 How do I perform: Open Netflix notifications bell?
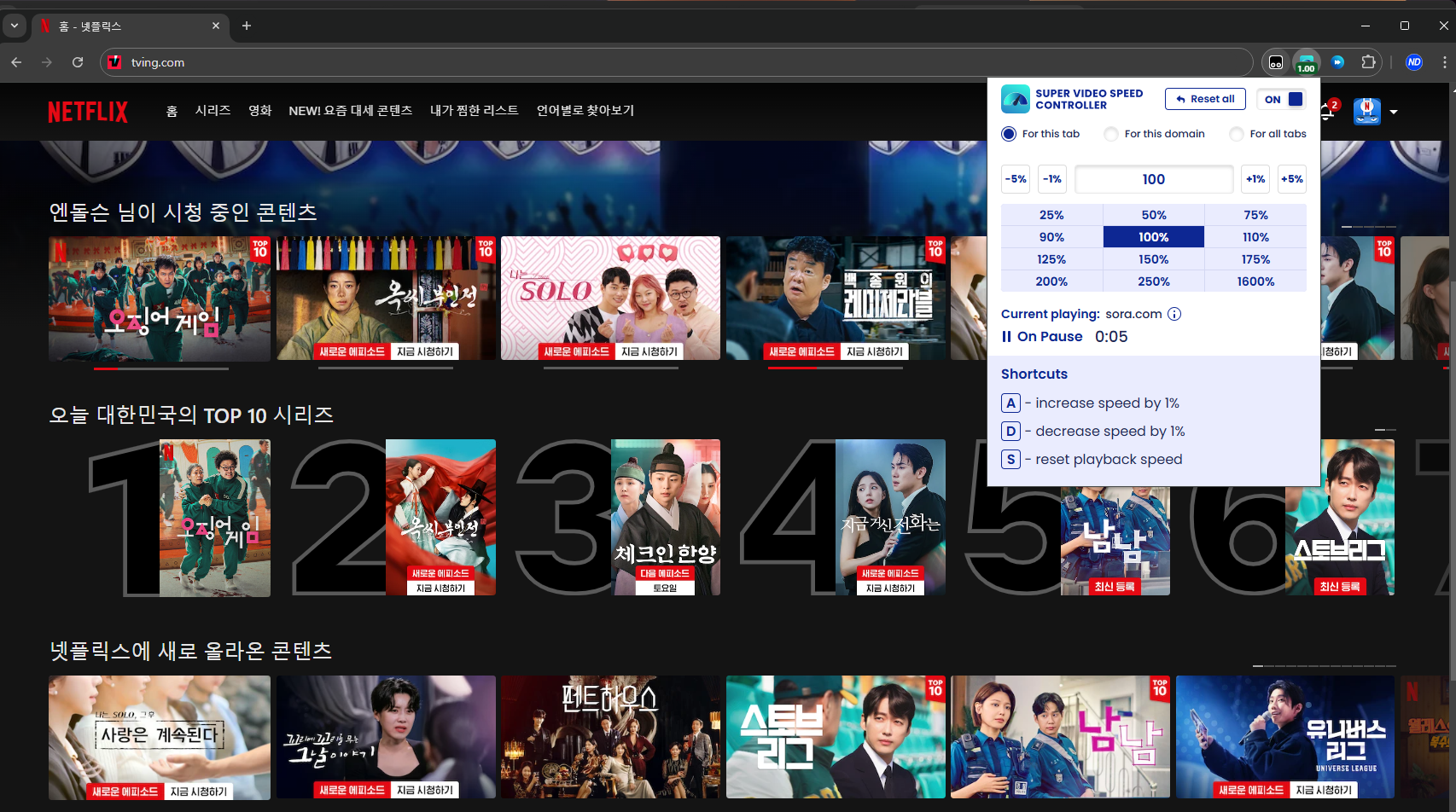(x=1327, y=112)
